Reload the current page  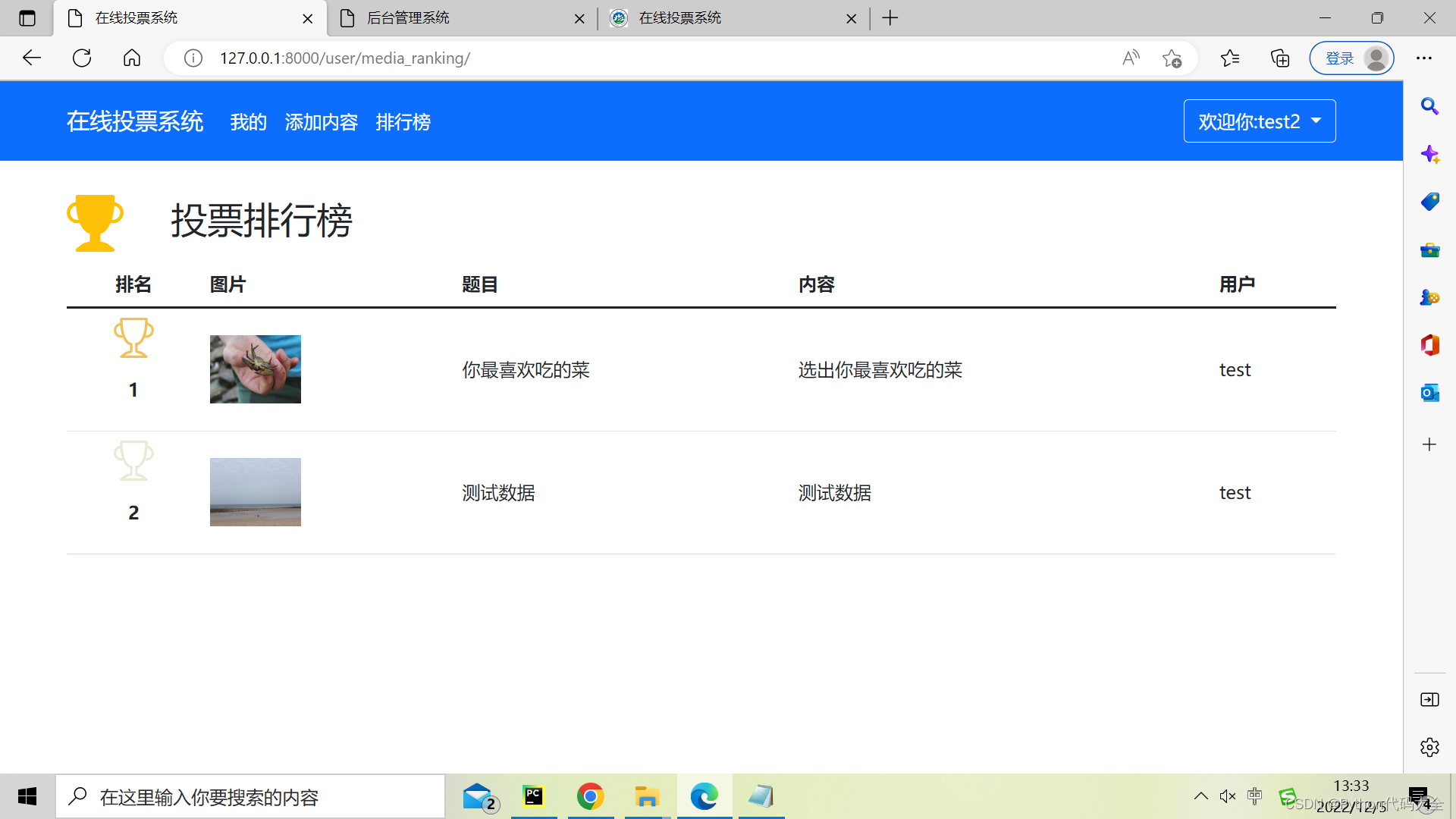click(x=82, y=58)
